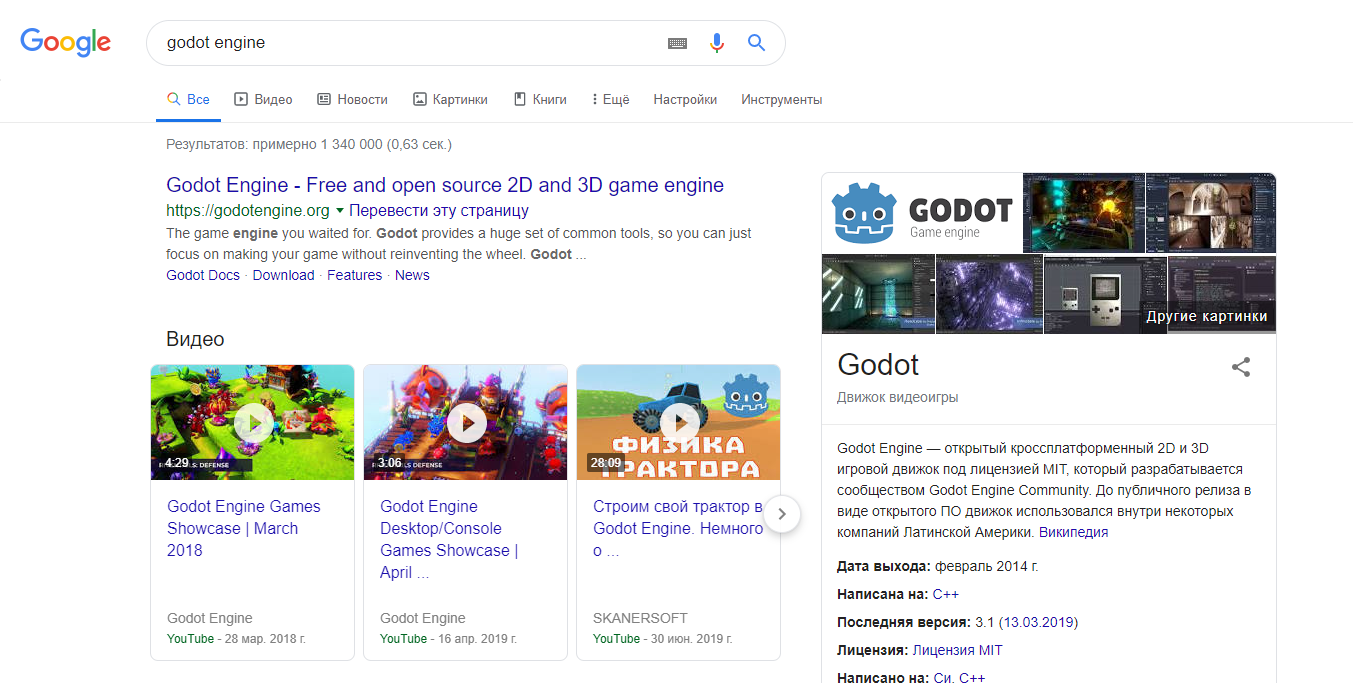Open the on-screen keyboard icon

pos(678,43)
